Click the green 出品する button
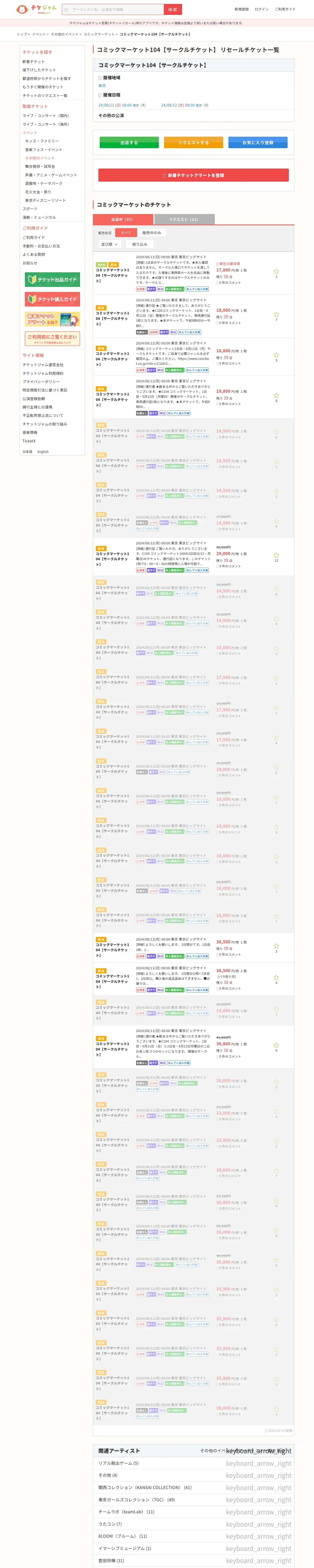The height and width of the screenshot is (1568, 314). [x=129, y=142]
